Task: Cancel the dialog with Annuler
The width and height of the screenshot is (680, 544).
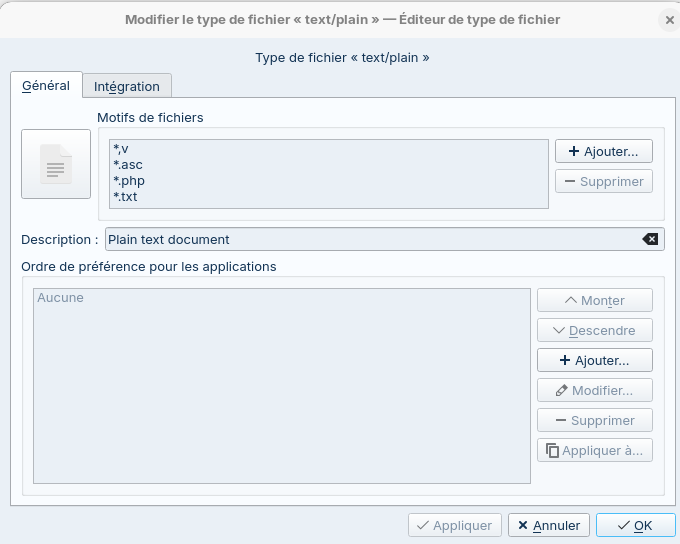Action: [549, 525]
